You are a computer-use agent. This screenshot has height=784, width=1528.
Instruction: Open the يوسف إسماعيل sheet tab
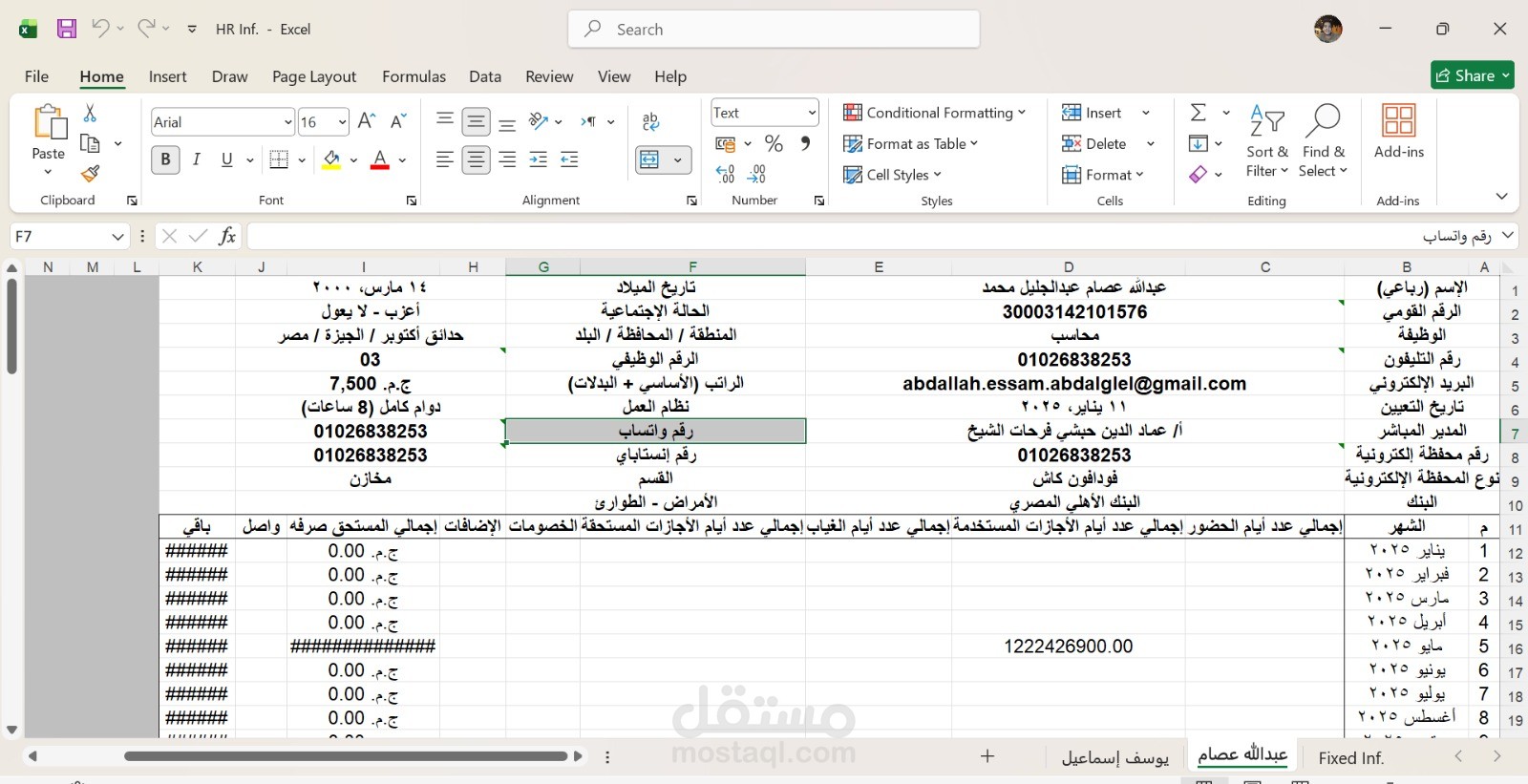point(1115,757)
